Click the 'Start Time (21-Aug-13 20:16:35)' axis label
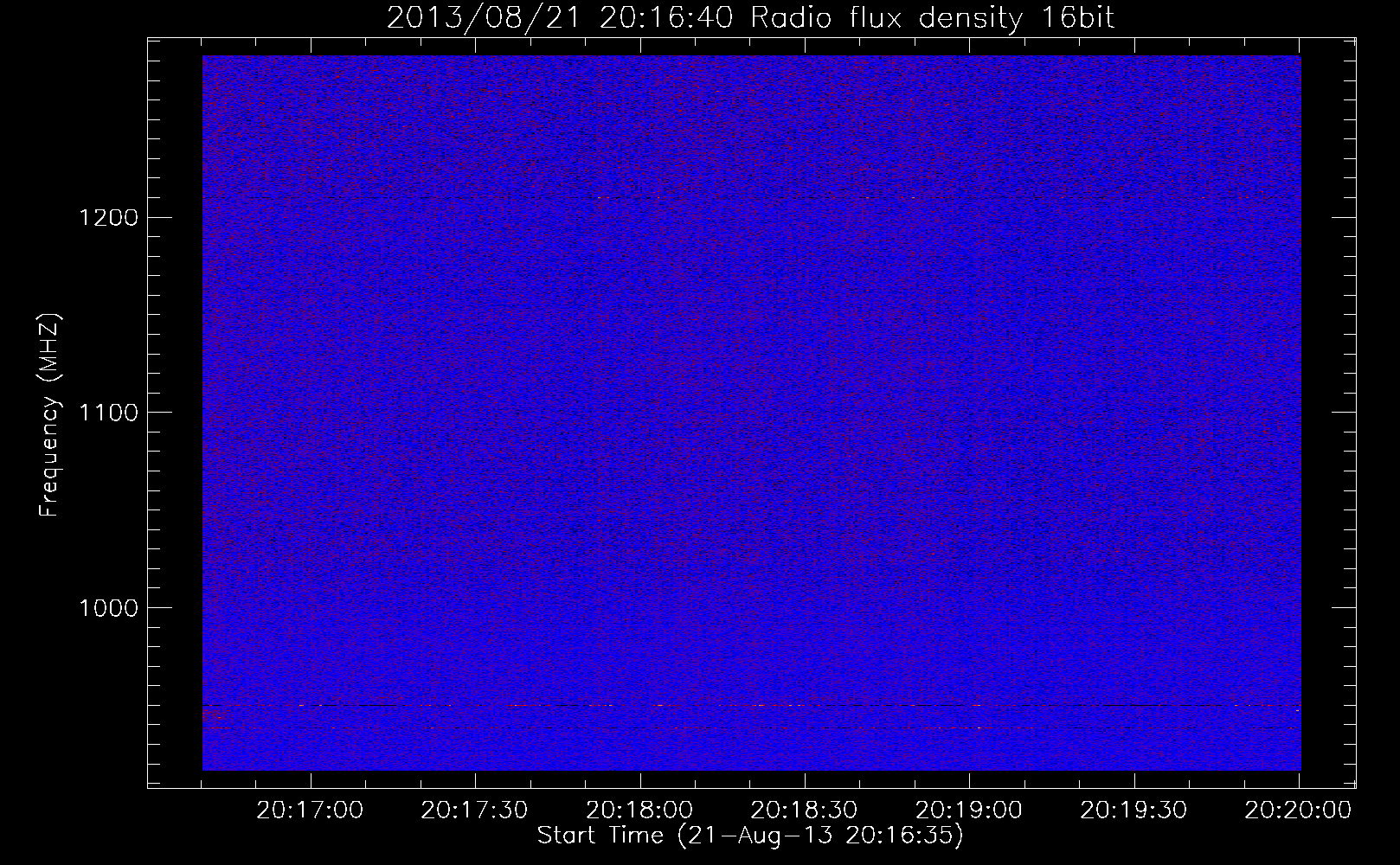Image resolution: width=1400 pixels, height=865 pixels. (x=750, y=836)
